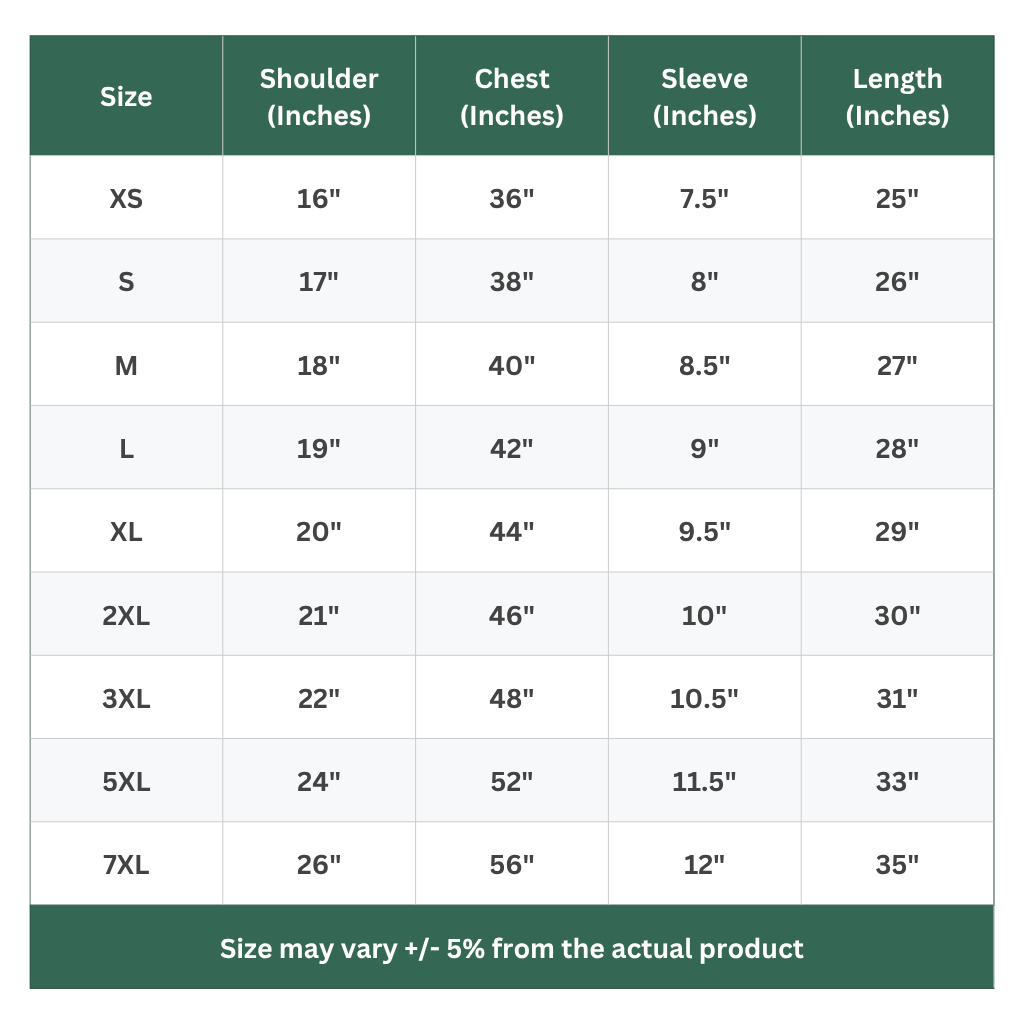Image resolution: width=1024 pixels, height=1024 pixels.
Task: Select the 7XL size cell
Action: click(126, 865)
